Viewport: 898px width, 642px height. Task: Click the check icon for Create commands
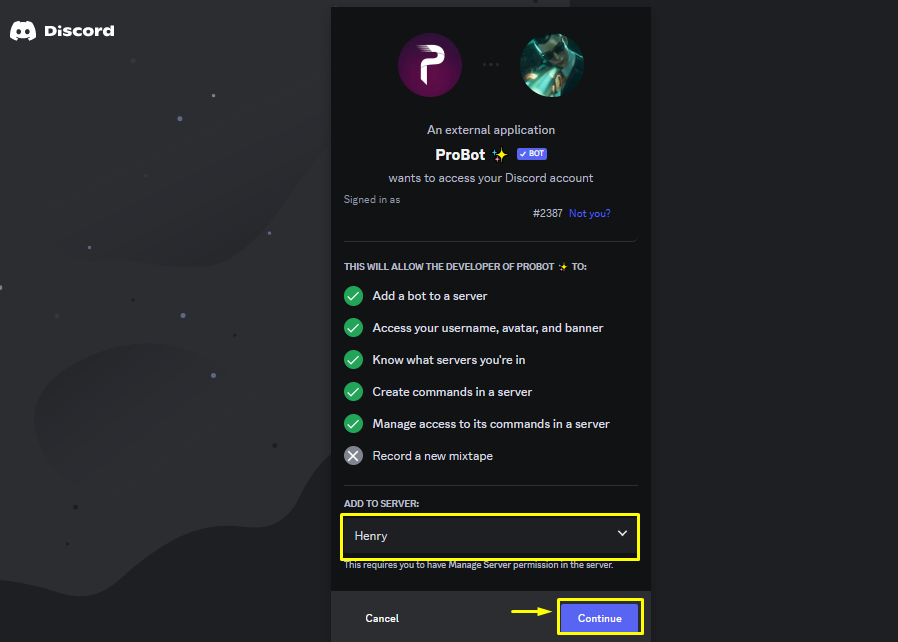(x=353, y=392)
